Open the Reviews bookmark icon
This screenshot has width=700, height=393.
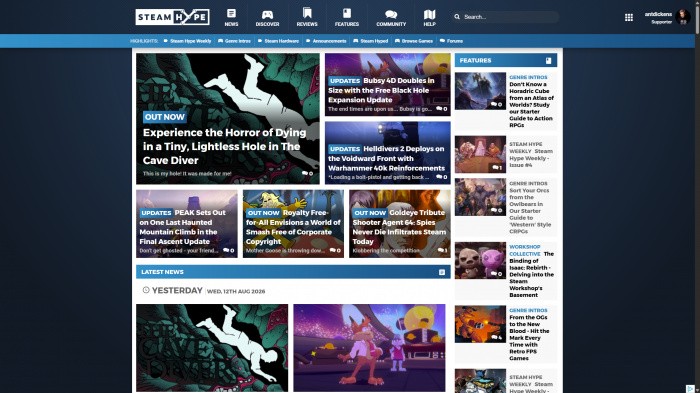pos(307,13)
